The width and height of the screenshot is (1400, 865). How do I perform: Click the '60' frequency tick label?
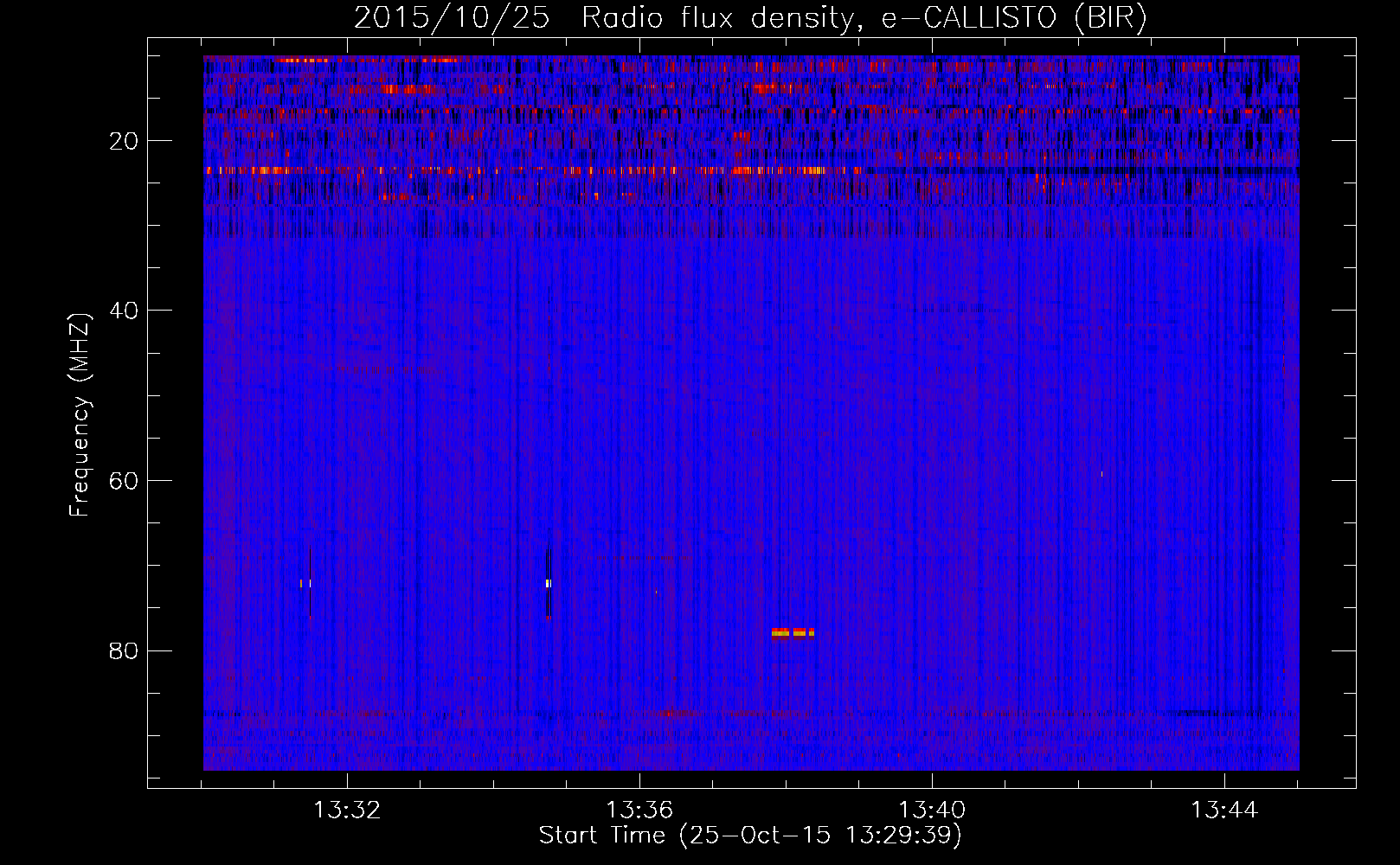coord(125,481)
